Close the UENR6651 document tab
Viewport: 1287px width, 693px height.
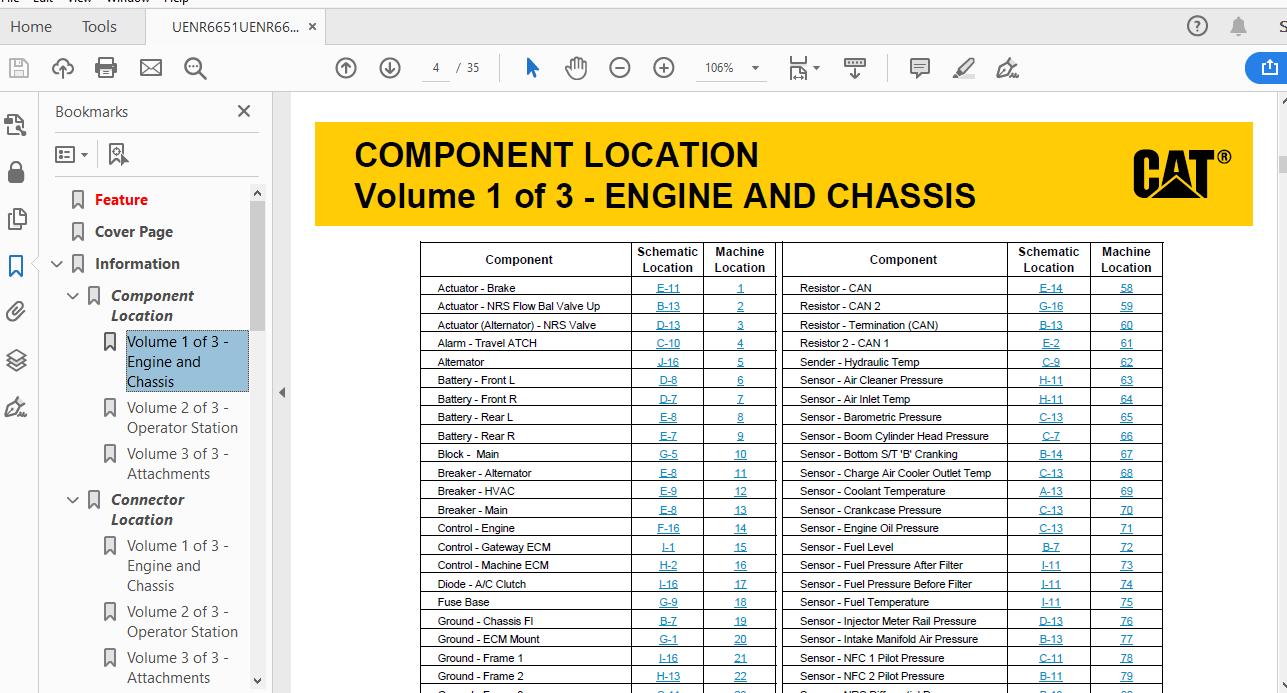tap(313, 27)
